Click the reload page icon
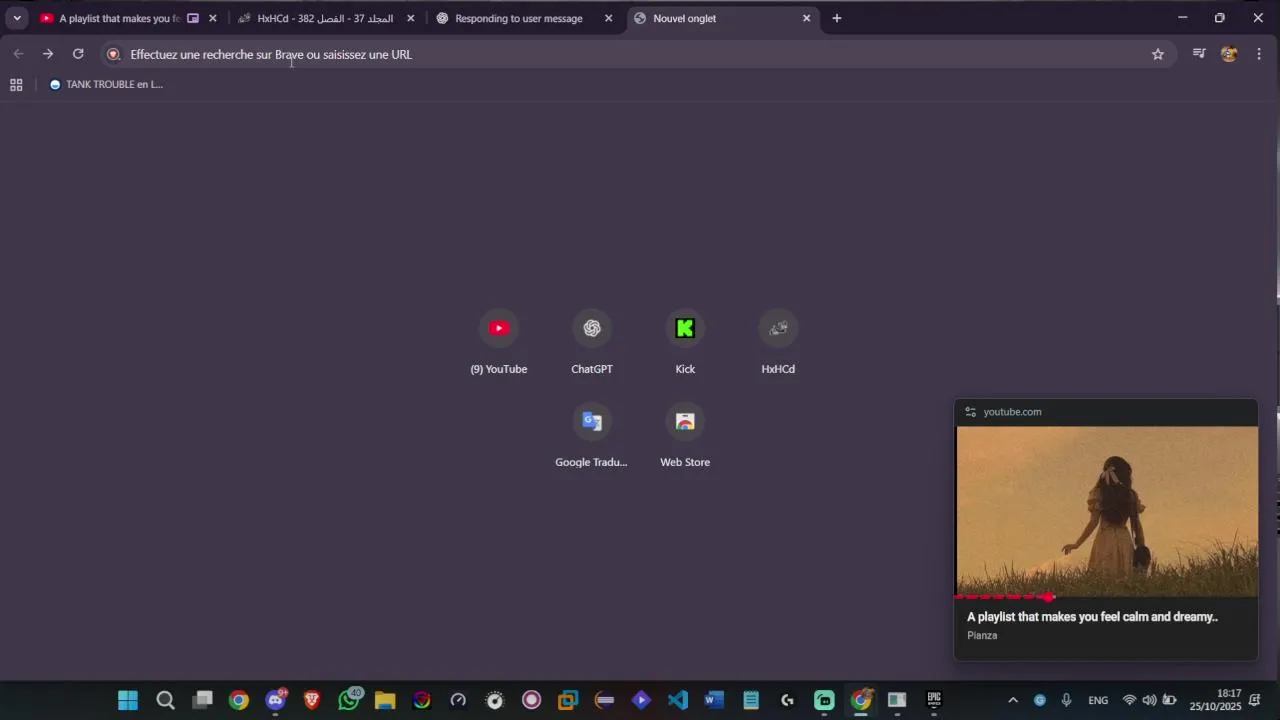Screen dimensions: 1280x720 [x=78, y=54]
